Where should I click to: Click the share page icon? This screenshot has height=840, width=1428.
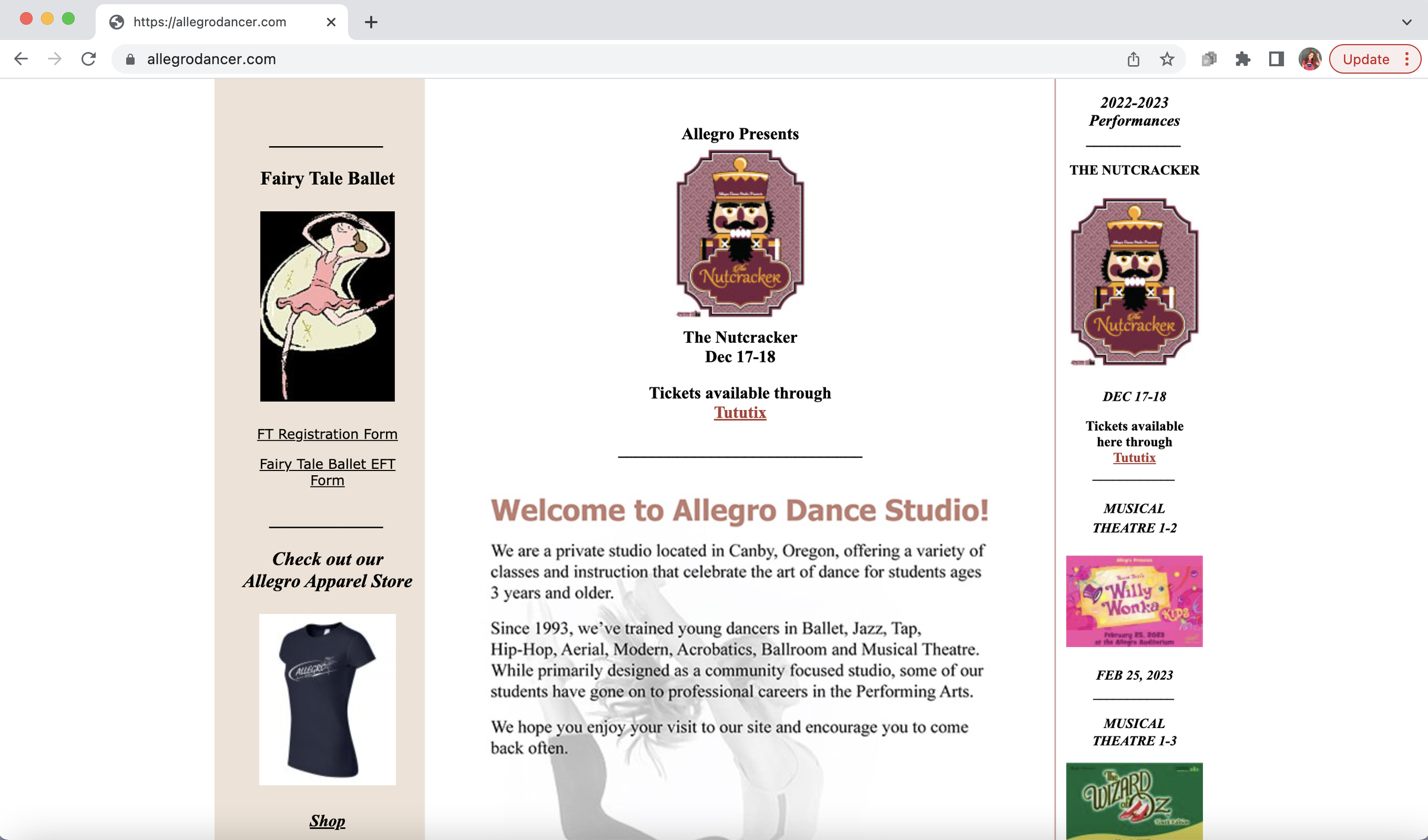point(1134,59)
